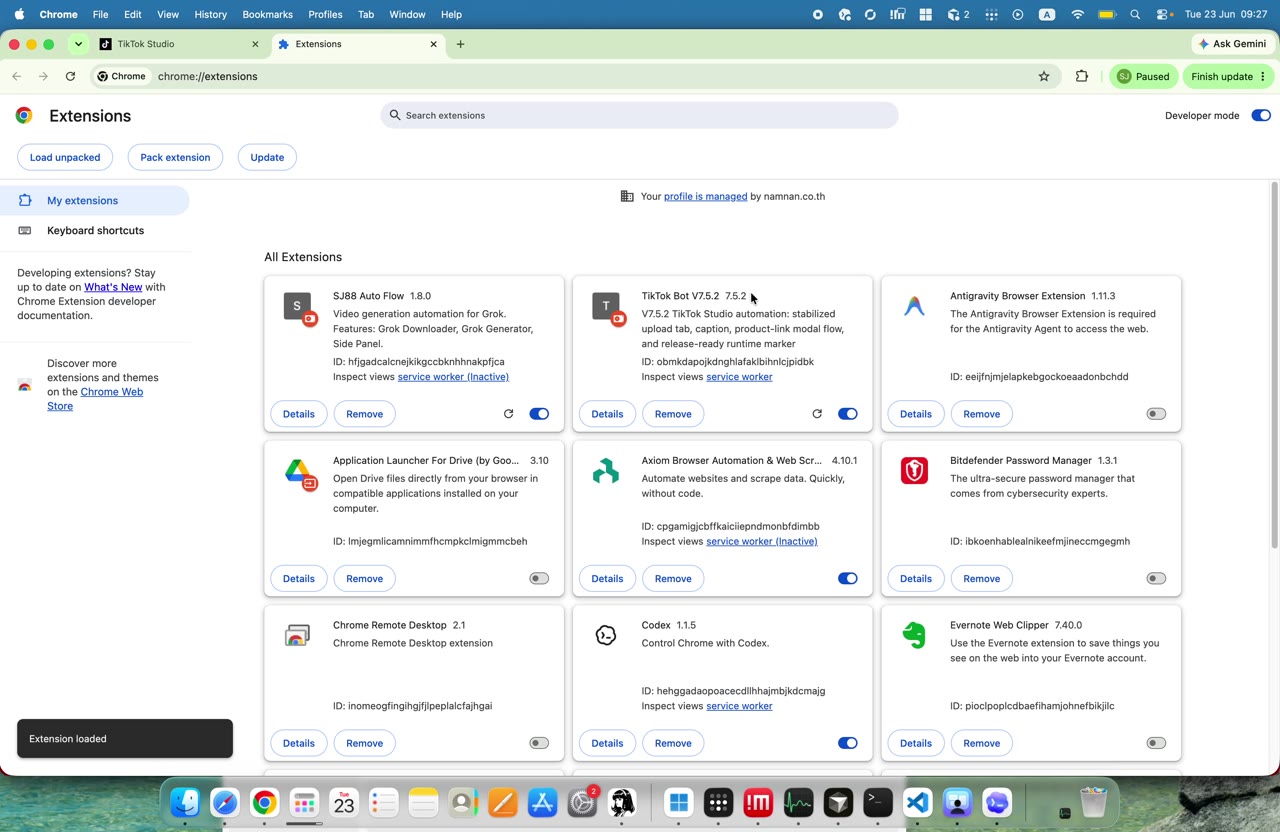Toggle Developer mode off
The image size is (1280, 832).
click(x=1261, y=116)
